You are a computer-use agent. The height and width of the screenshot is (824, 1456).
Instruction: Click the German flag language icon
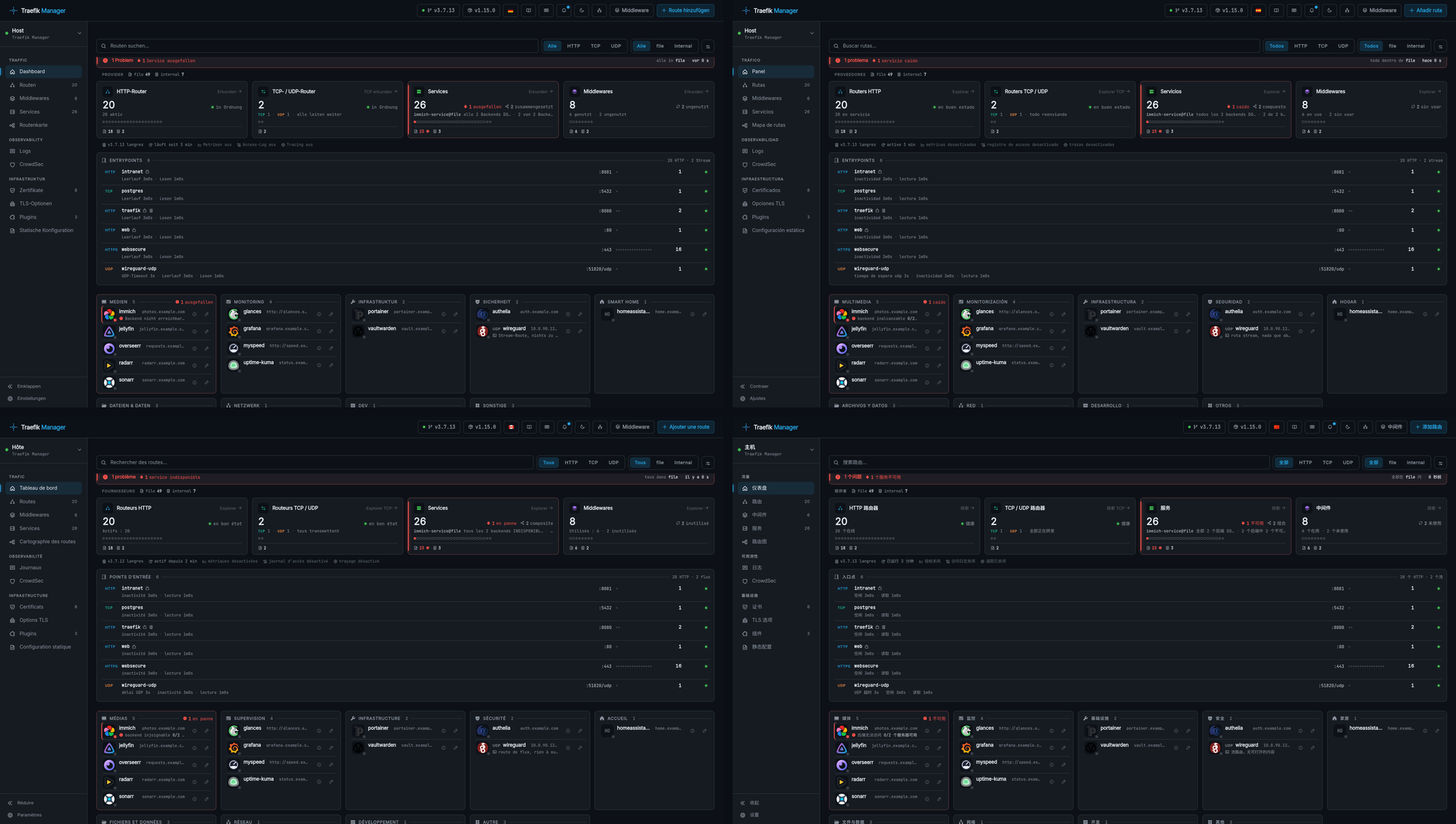pos(510,11)
